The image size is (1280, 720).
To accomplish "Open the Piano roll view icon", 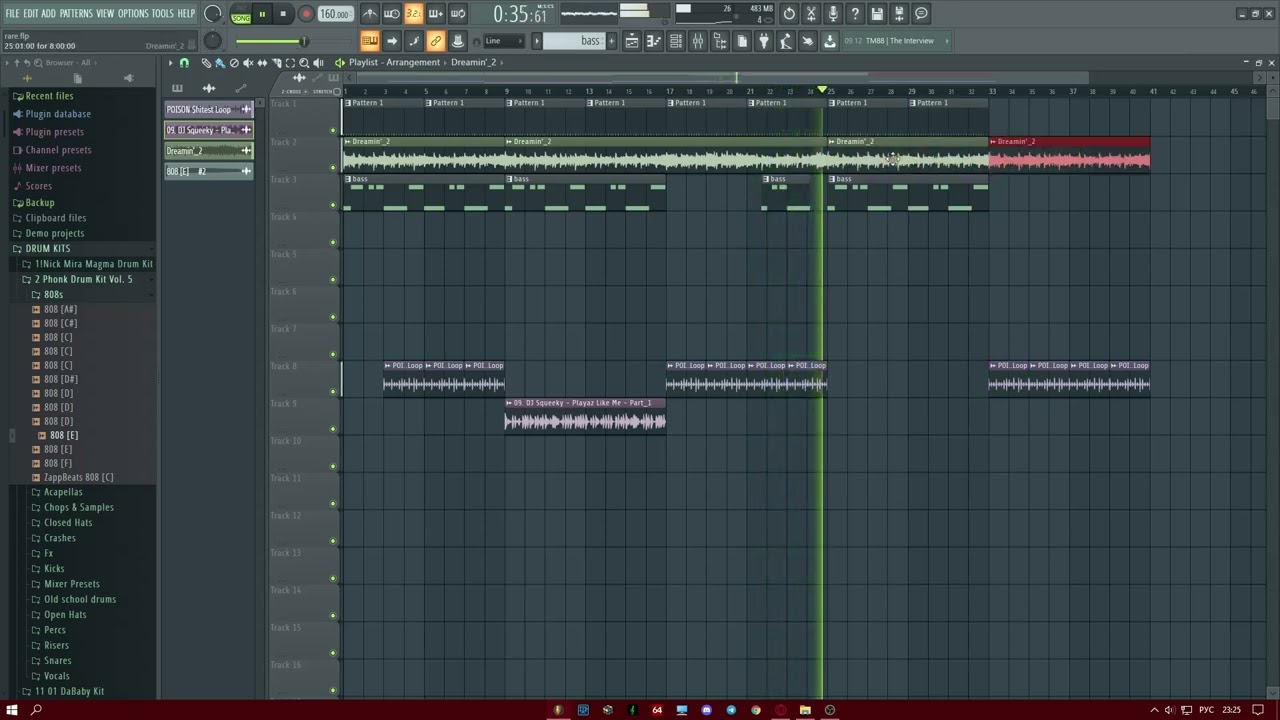I will tap(654, 41).
